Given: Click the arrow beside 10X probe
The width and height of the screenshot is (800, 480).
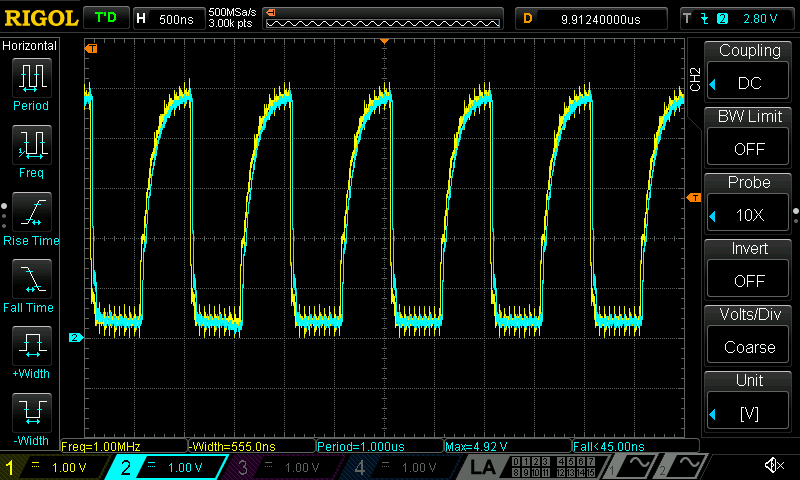Looking at the screenshot, I should [x=713, y=216].
